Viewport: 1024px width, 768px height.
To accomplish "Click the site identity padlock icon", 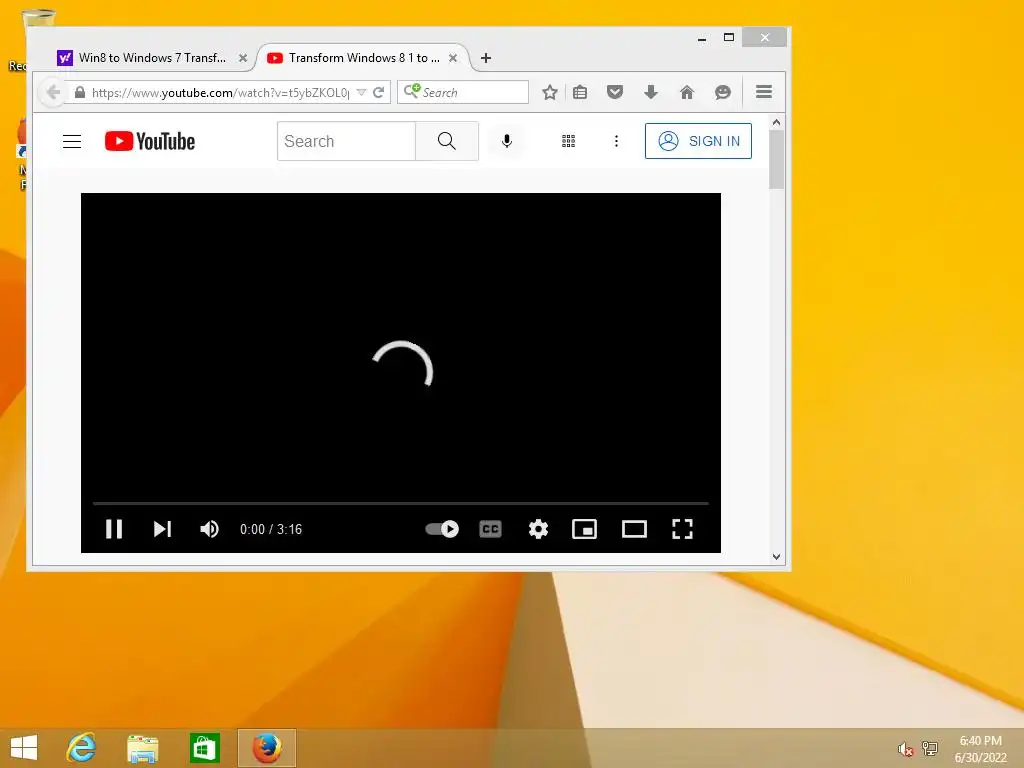I will [80, 92].
